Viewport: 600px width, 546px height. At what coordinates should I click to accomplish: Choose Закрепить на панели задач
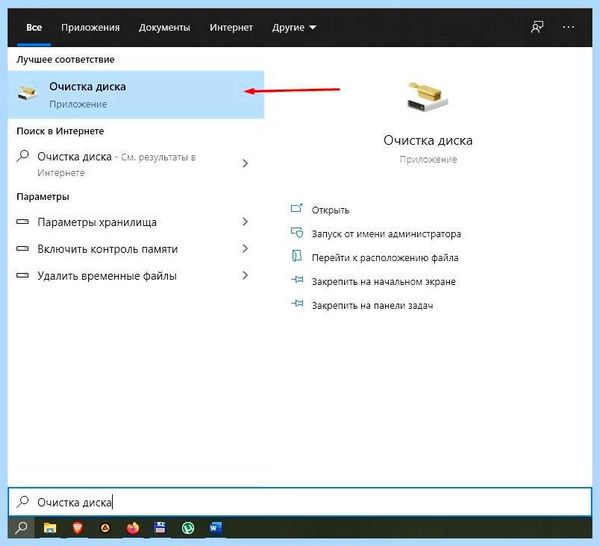[372, 306]
